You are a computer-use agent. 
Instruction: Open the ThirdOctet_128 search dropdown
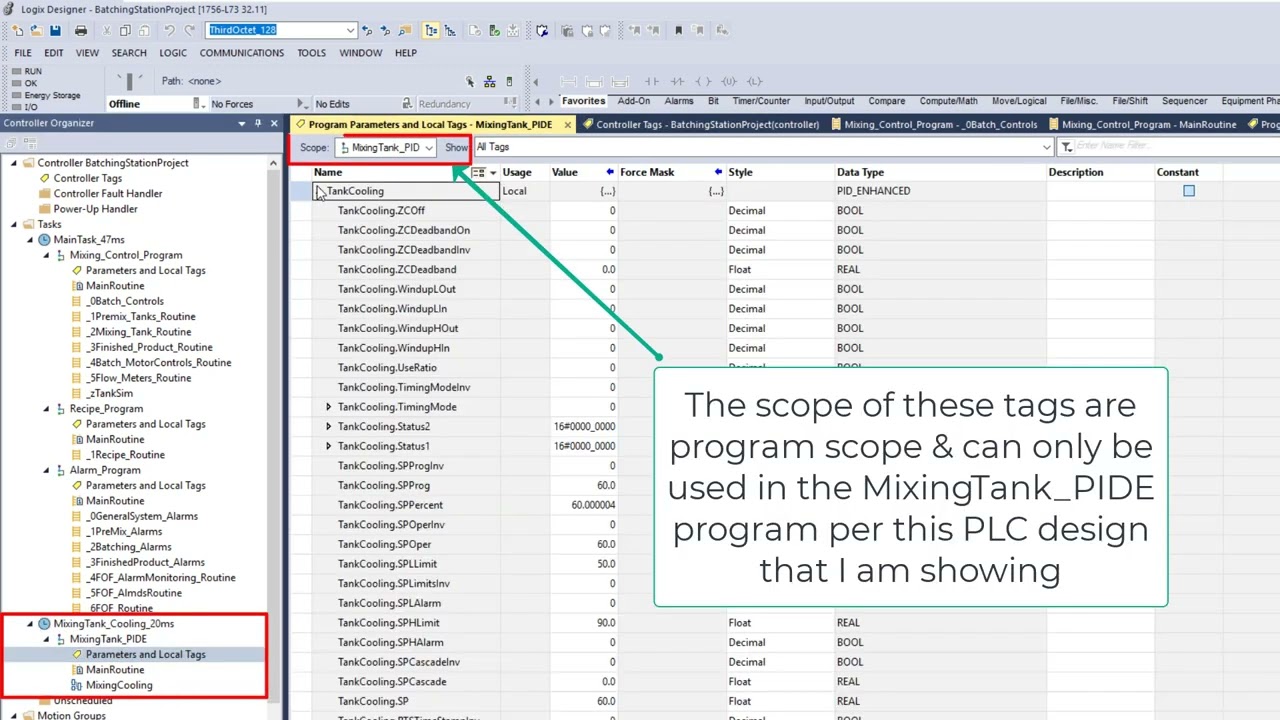click(x=350, y=30)
